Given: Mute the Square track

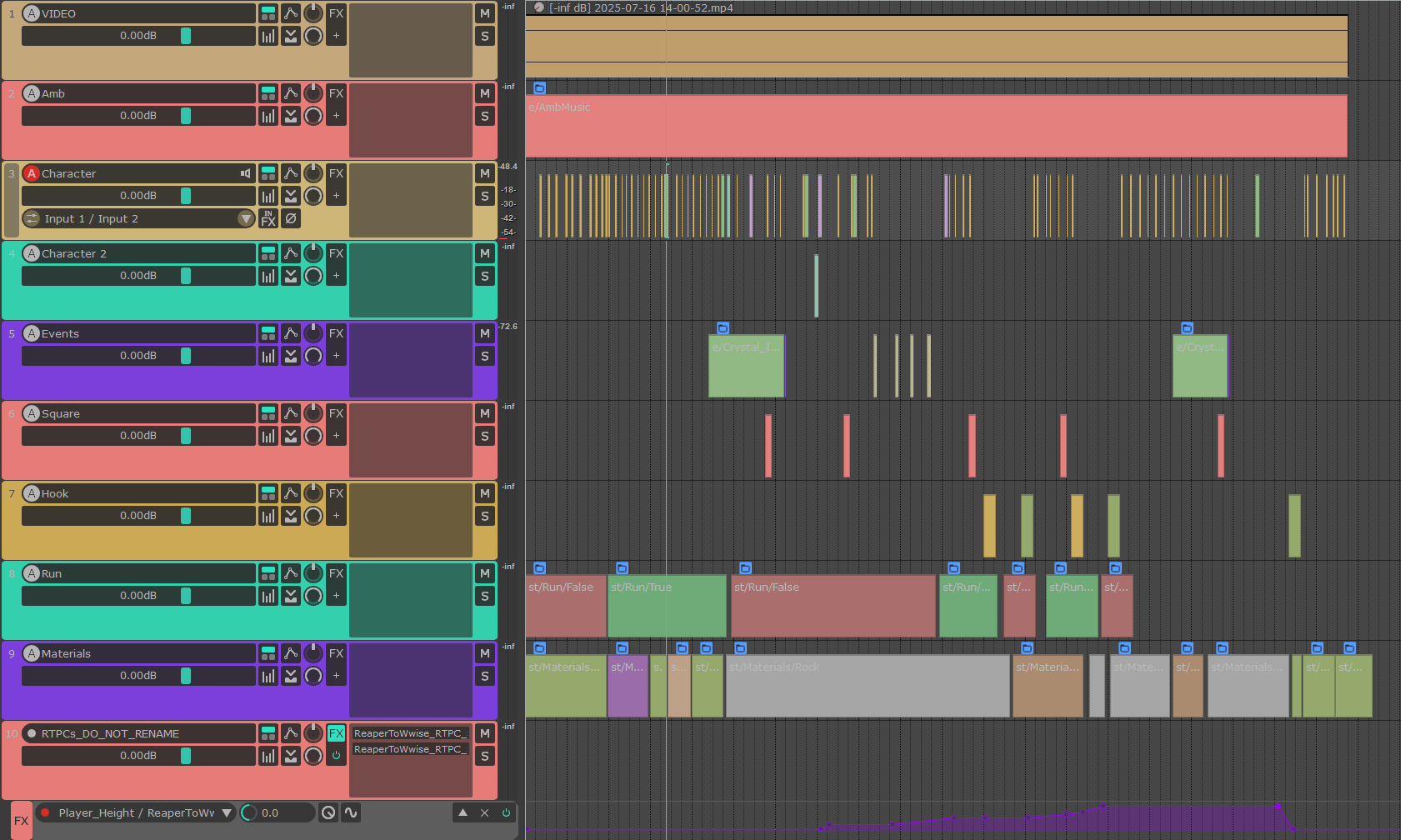Looking at the screenshot, I should [484, 413].
